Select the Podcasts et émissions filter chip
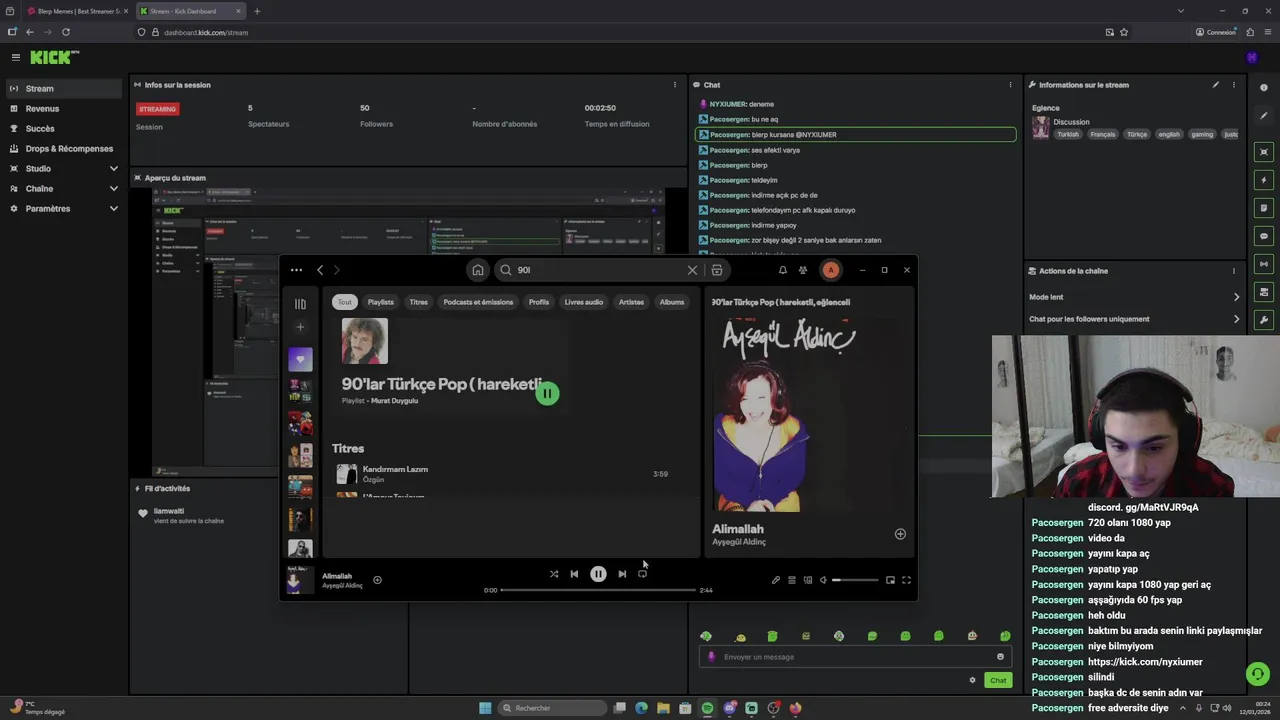1280x720 pixels. pos(478,302)
